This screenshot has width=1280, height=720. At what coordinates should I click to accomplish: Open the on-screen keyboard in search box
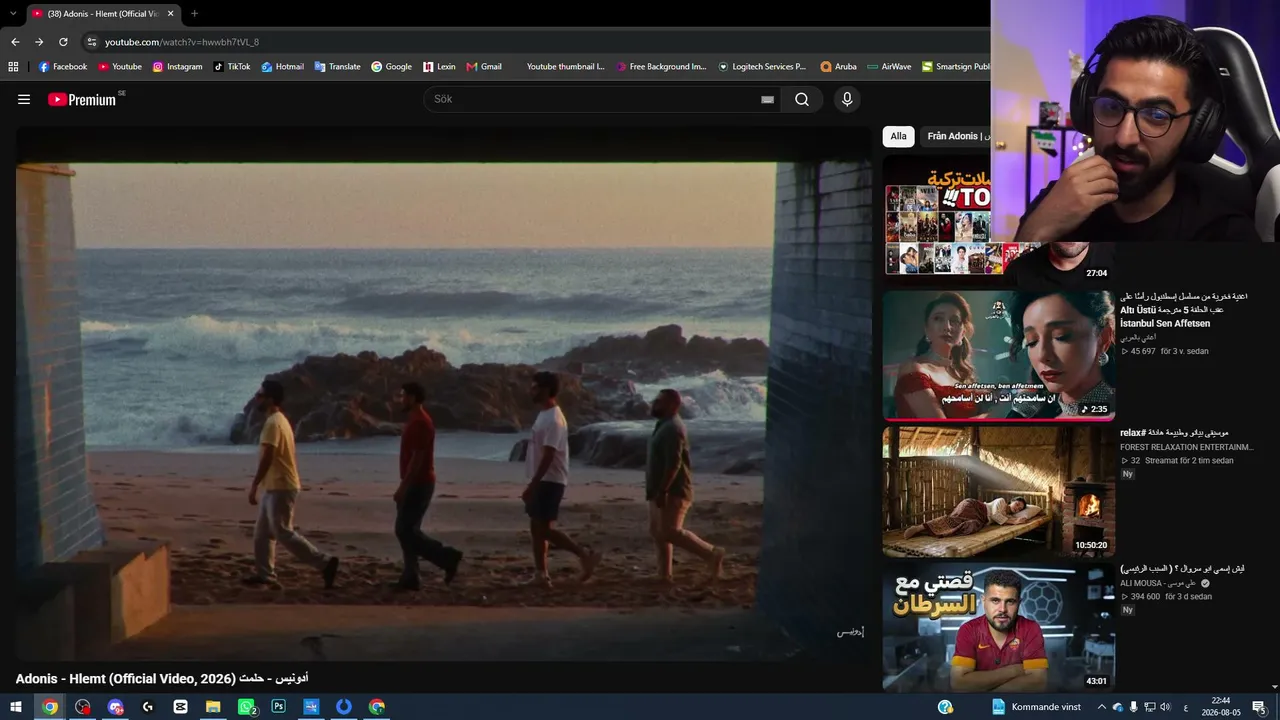767,100
